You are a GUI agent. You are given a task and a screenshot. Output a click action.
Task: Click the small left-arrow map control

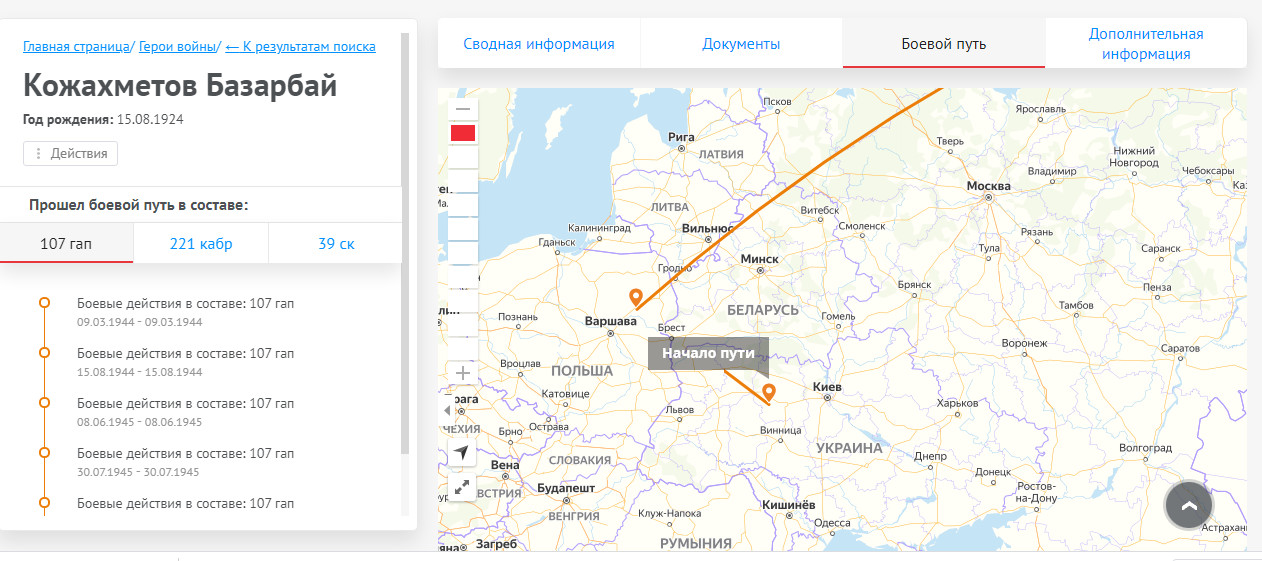(447, 411)
